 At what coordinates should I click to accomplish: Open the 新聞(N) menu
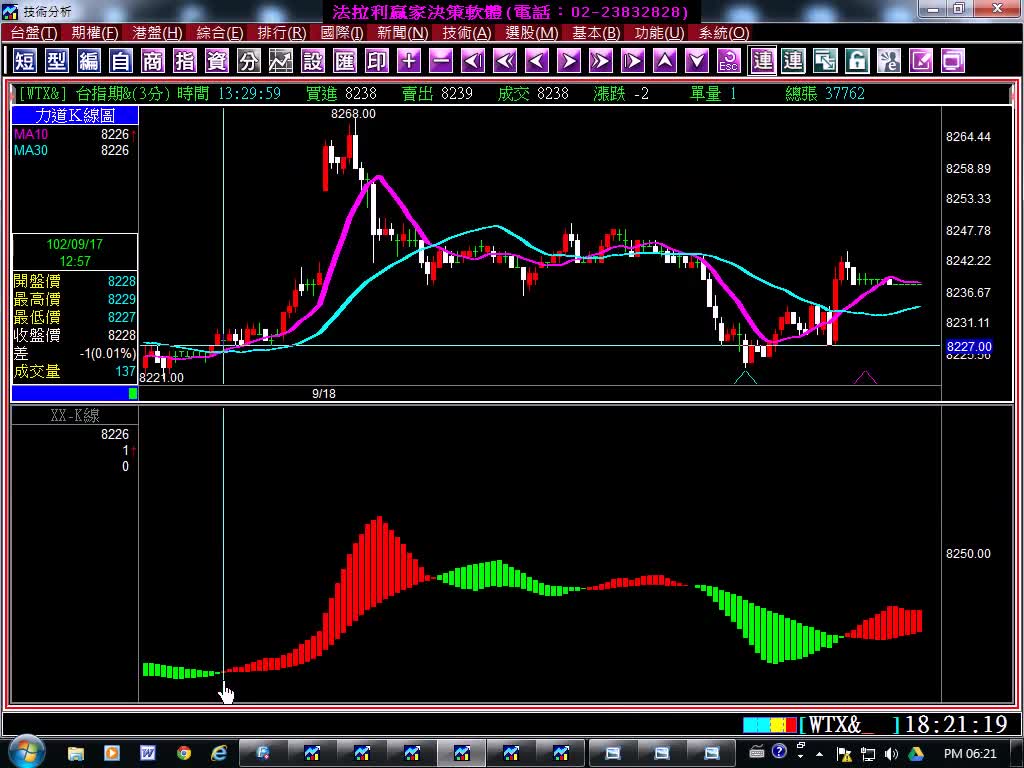(x=402, y=33)
